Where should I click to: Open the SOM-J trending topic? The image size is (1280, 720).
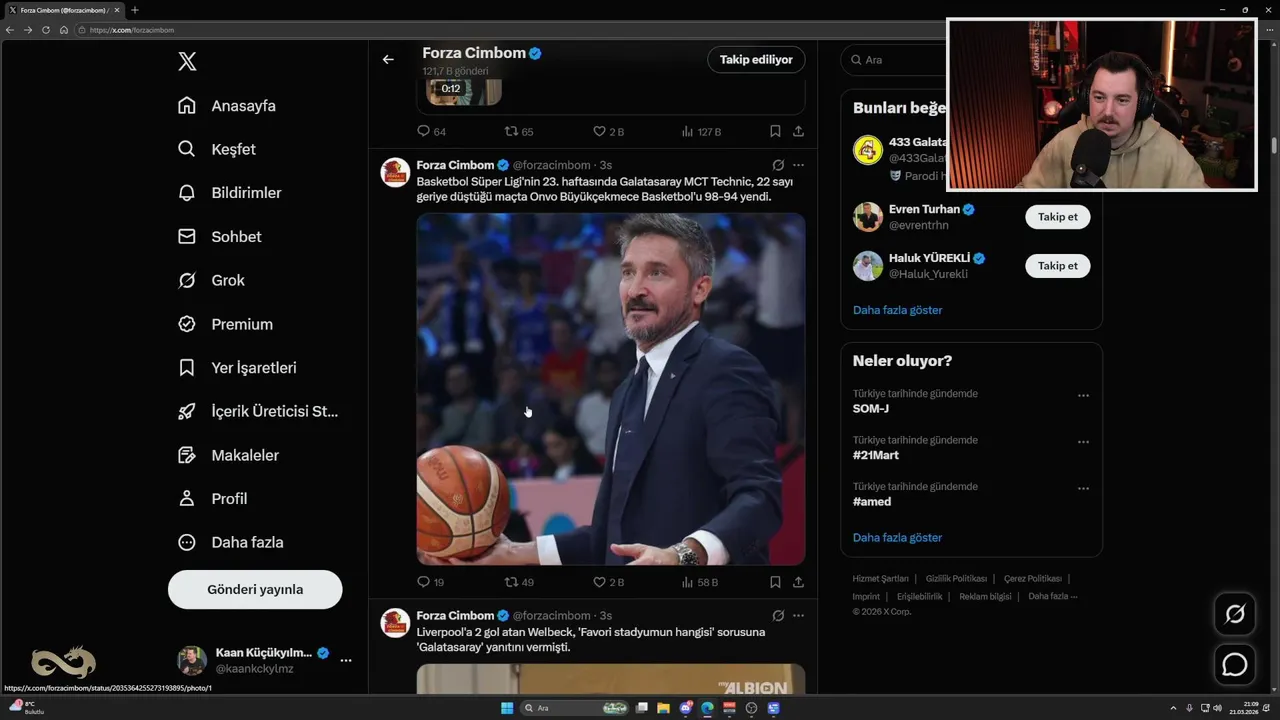[x=871, y=409]
